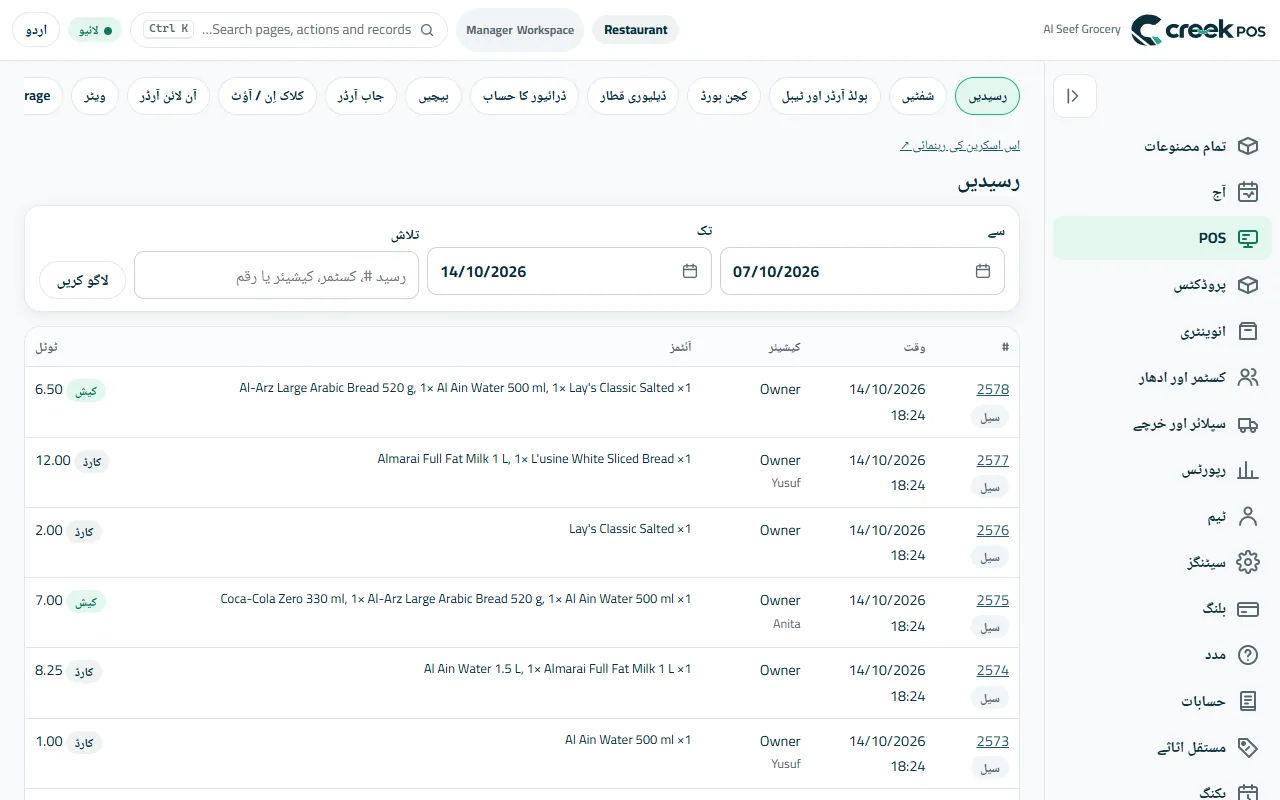This screenshot has width=1280, height=800.
Task: Open the تمام مصنوعات box icon in sidebar
Action: pyautogui.click(x=1247, y=146)
